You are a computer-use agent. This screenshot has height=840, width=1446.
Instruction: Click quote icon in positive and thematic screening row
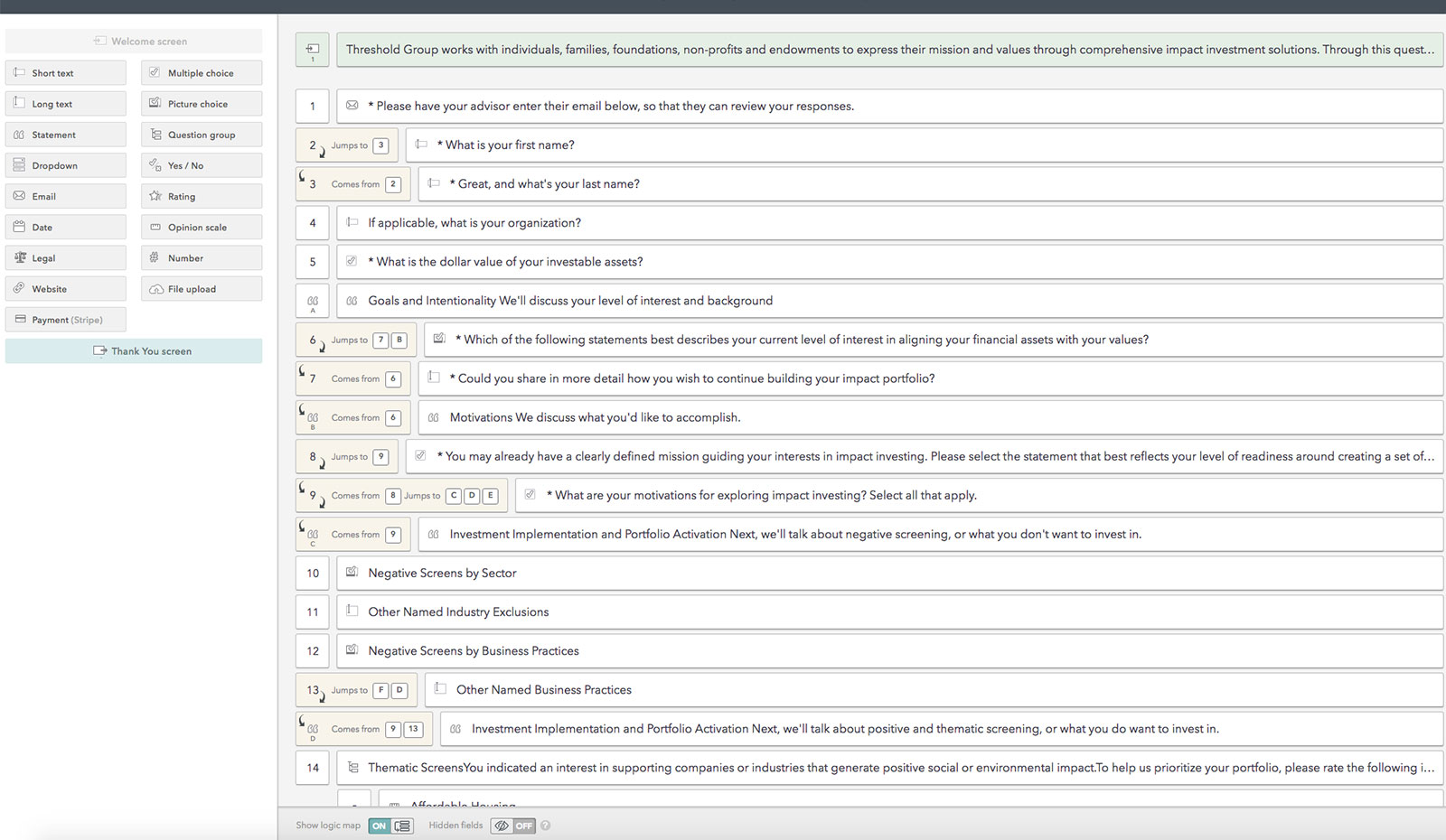[x=455, y=728]
